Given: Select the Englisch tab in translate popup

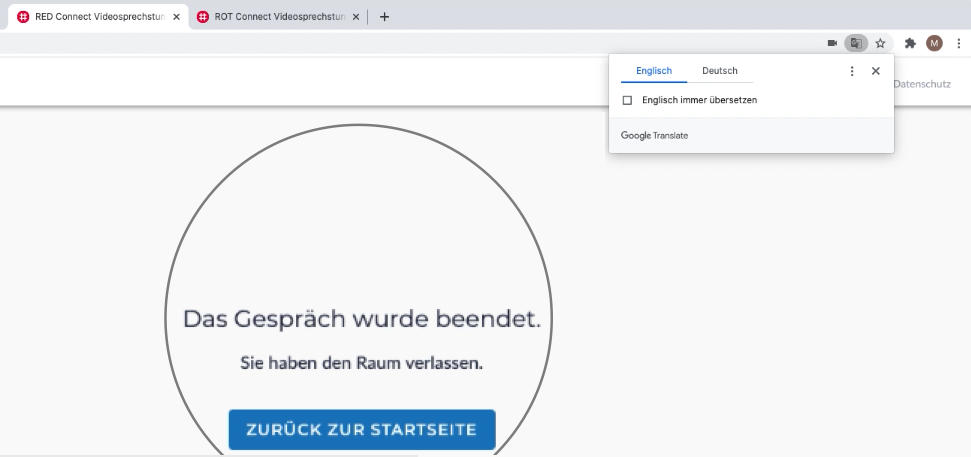Looking at the screenshot, I should (x=654, y=71).
